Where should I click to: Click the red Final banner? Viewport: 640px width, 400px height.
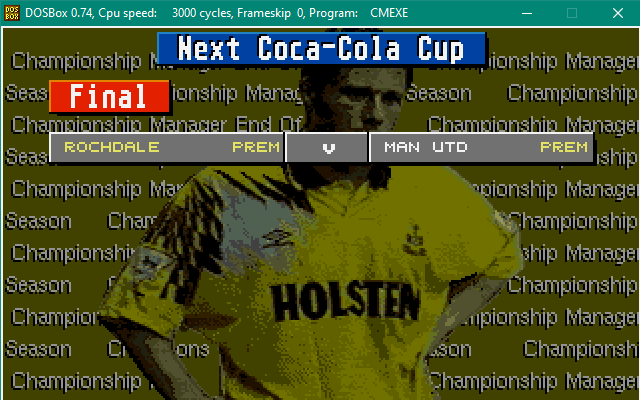109,96
